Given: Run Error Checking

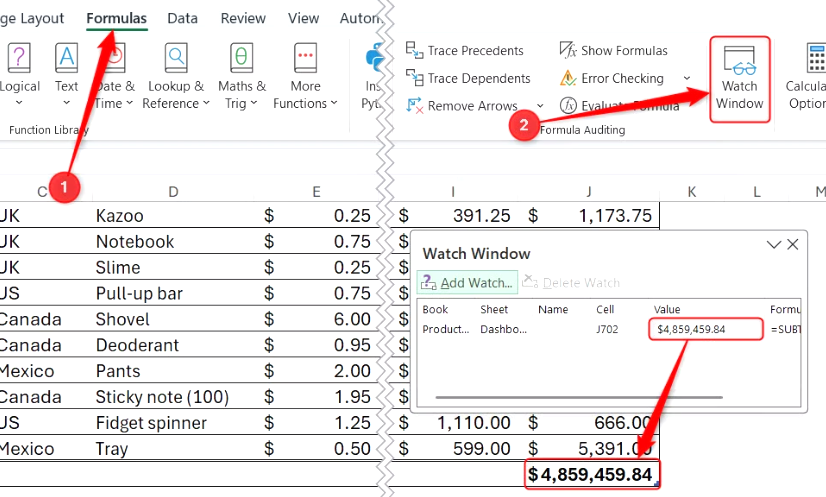Looking at the screenshot, I should point(612,79).
